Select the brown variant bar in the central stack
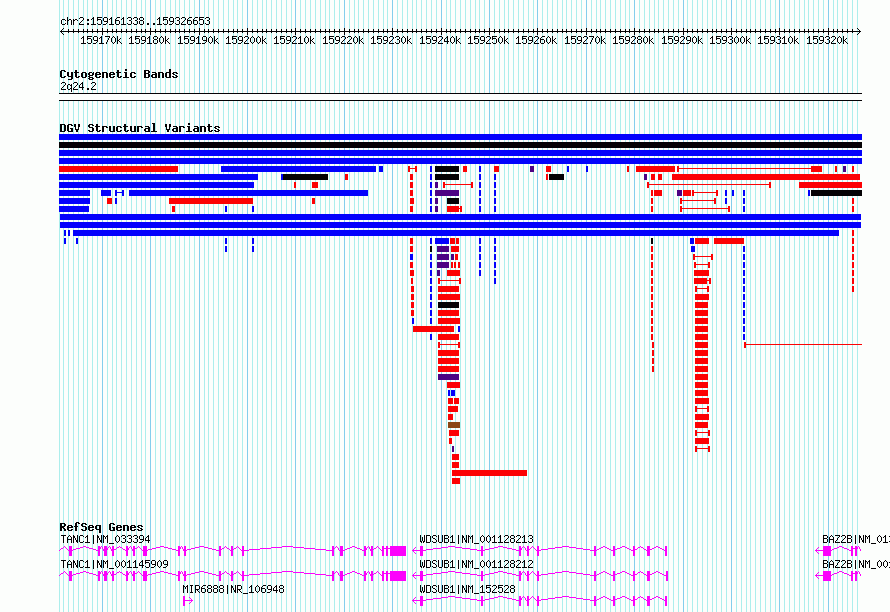The image size is (890, 612). [454, 425]
